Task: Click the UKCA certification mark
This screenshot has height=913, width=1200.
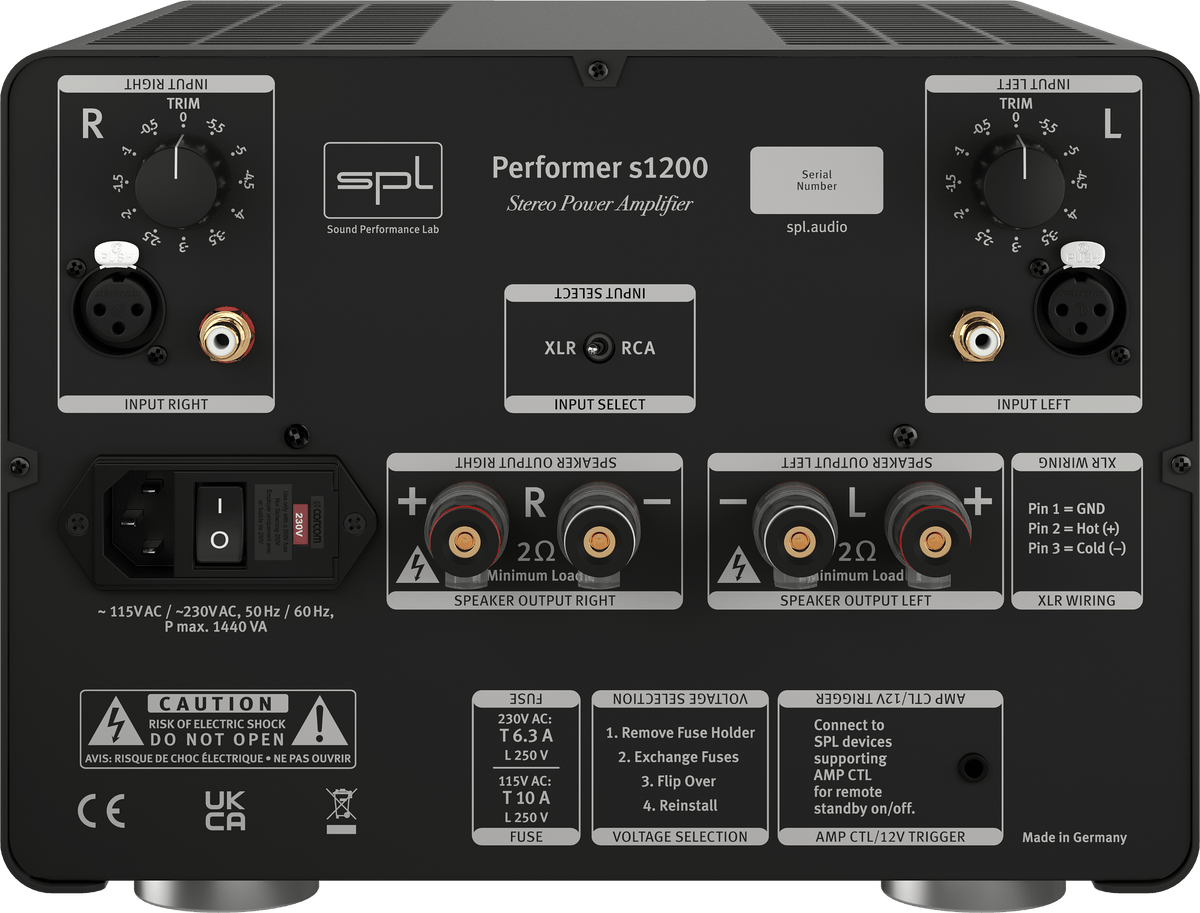Action: (x=224, y=810)
